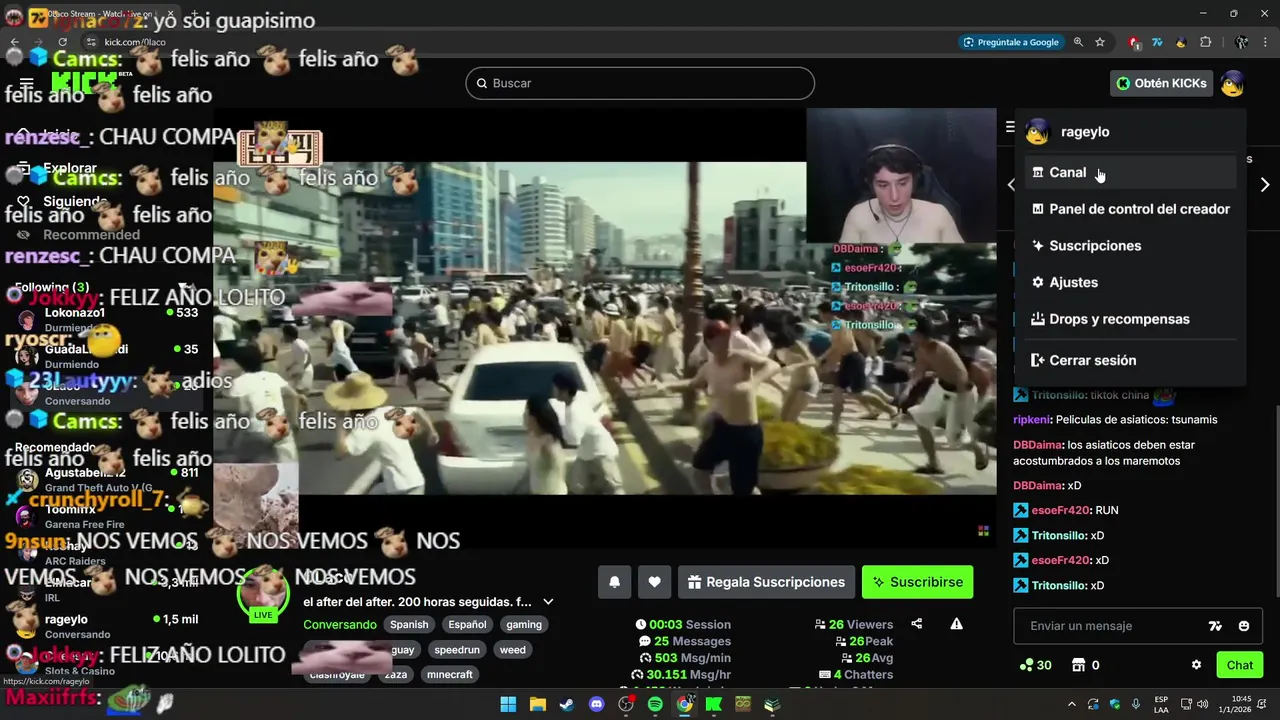Click the right arrow chevron in chat header
The image size is (1280, 720).
[x=1265, y=185]
